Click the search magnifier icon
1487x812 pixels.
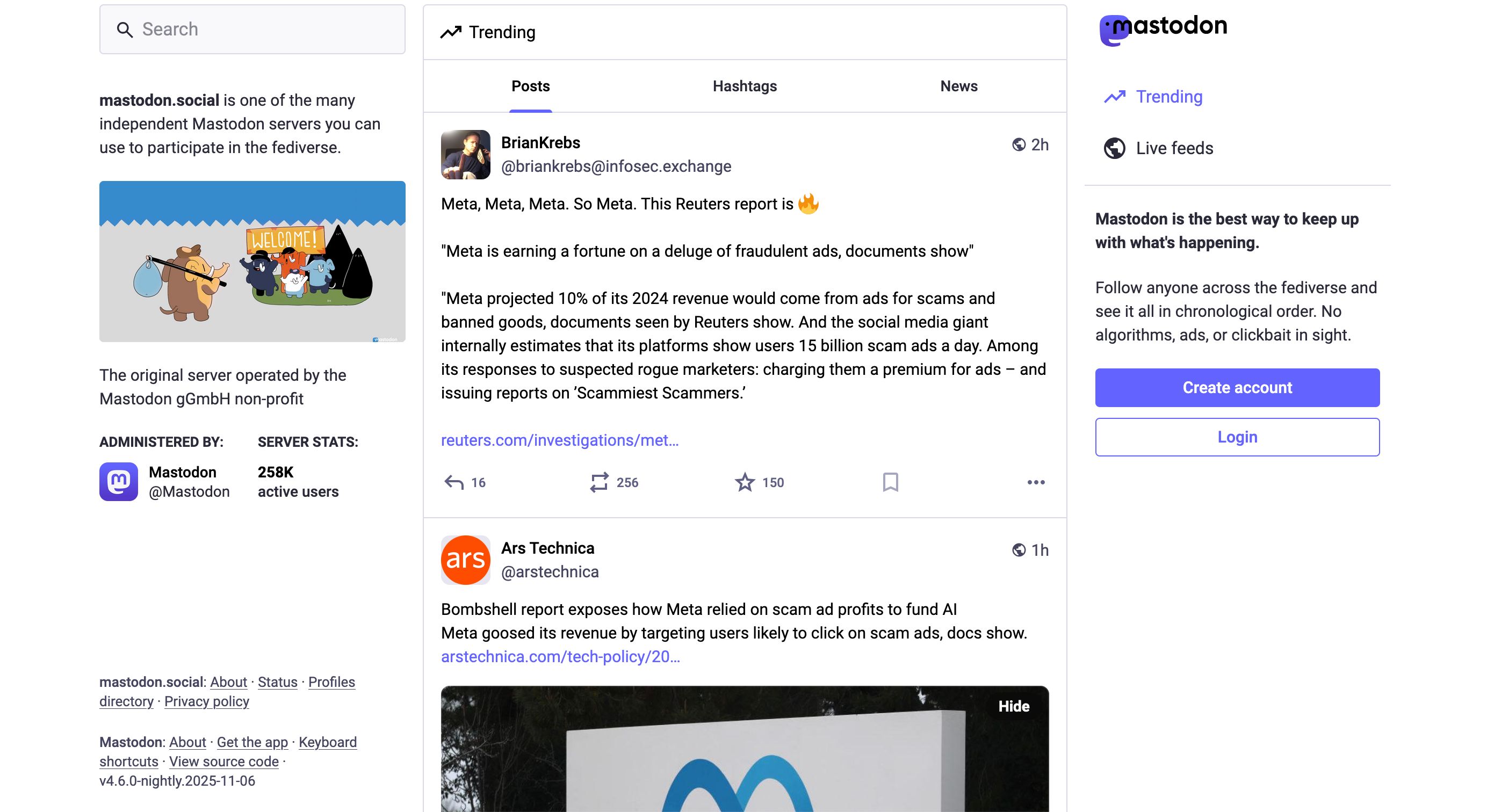coord(125,28)
